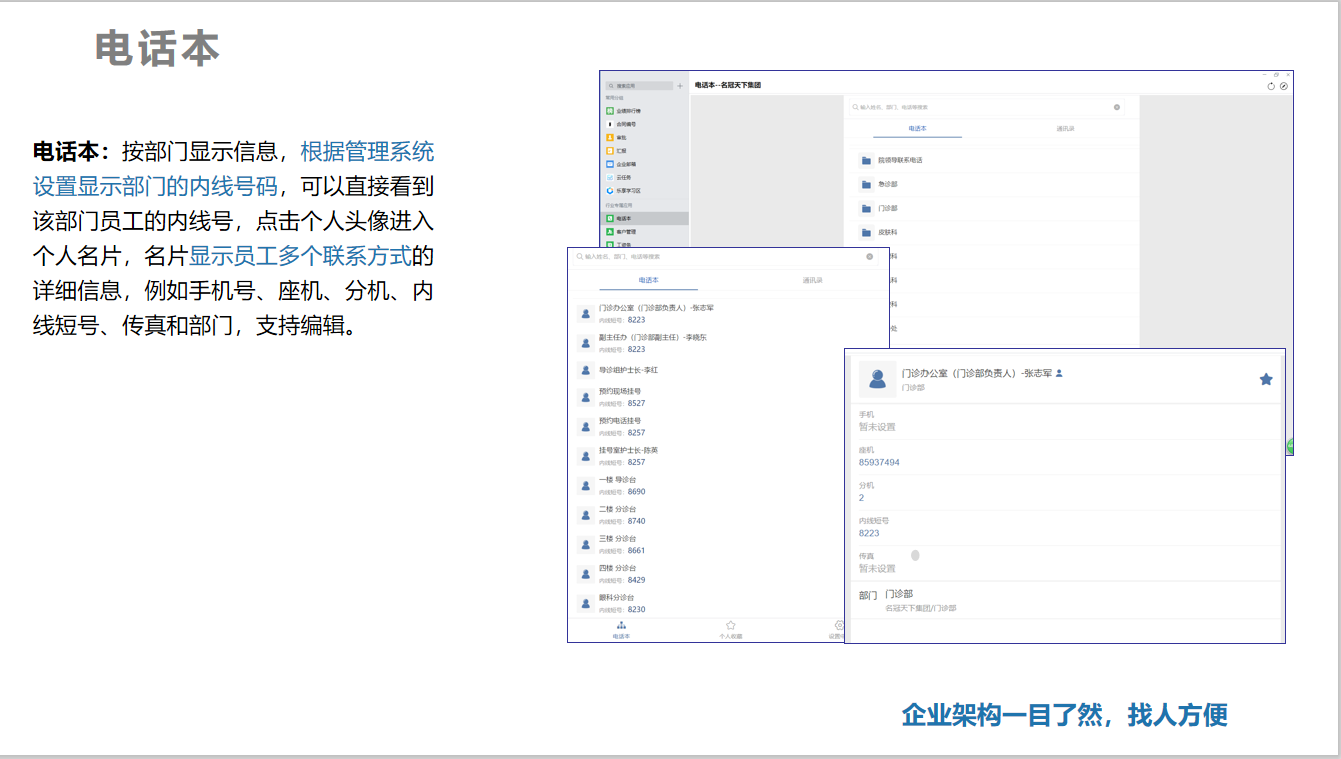Open the 皮肤科 folder icon
Image resolution: width=1341 pixels, height=759 pixels.
pos(866,232)
